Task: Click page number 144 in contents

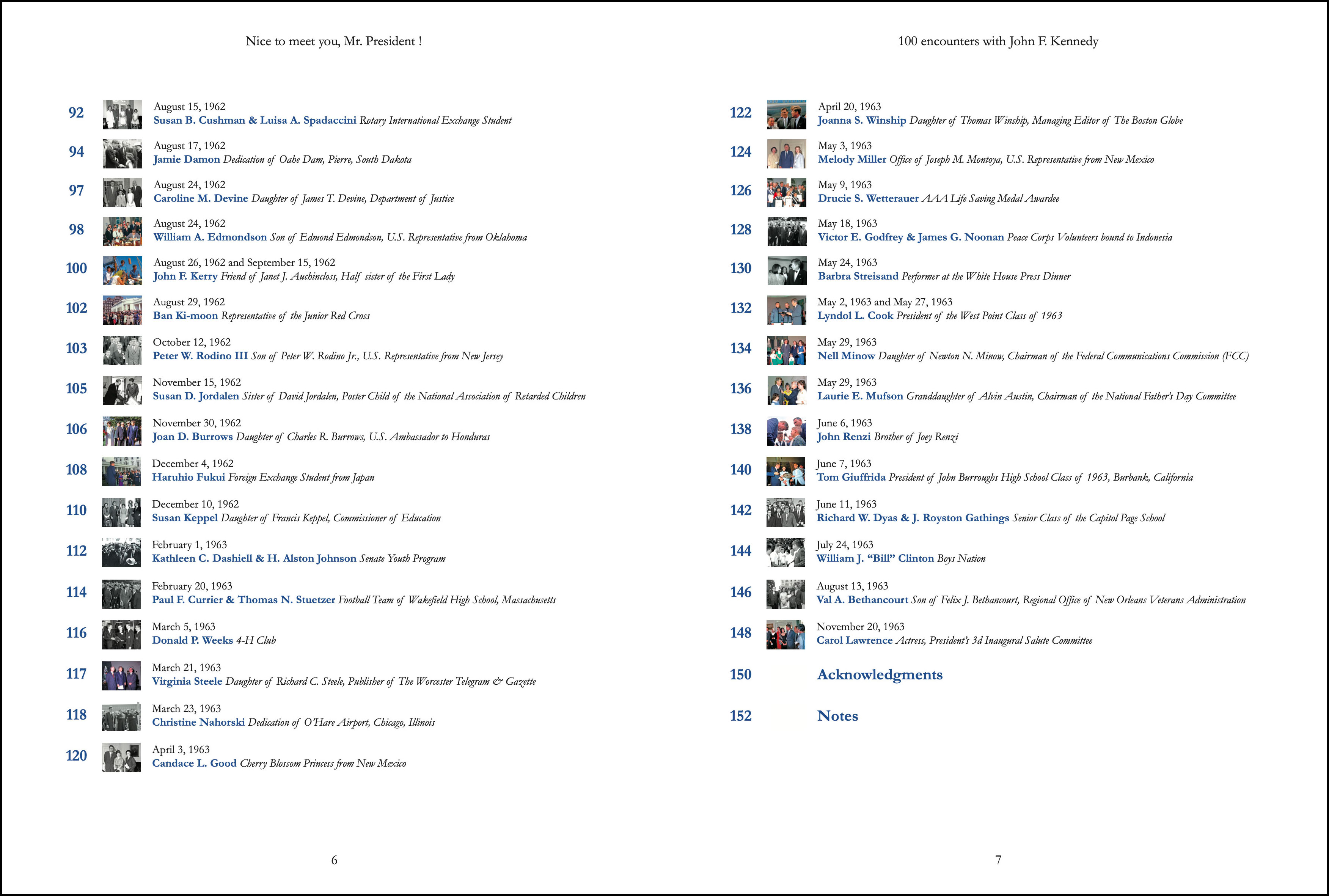Action: click(740, 551)
